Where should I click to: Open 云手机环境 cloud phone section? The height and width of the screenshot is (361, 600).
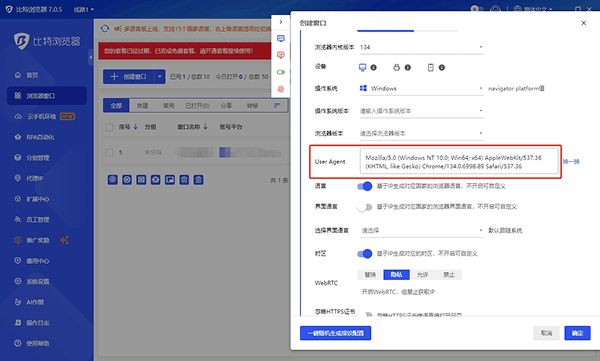point(44,116)
